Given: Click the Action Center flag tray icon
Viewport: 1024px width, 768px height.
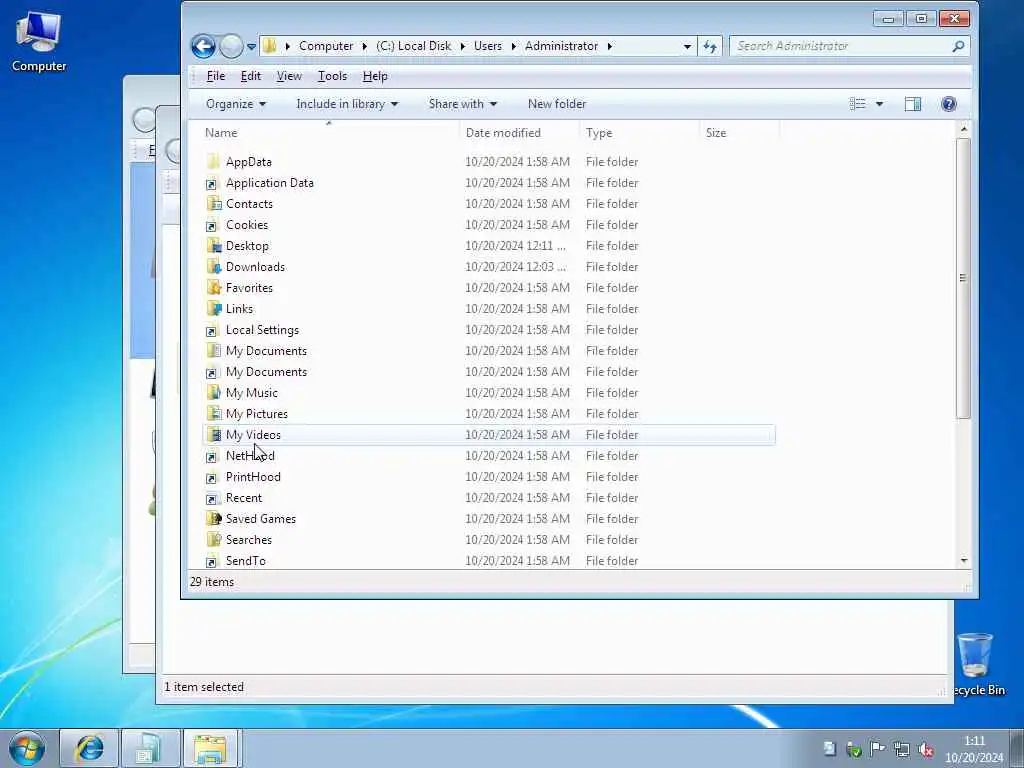Looking at the screenshot, I should click(x=878, y=749).
